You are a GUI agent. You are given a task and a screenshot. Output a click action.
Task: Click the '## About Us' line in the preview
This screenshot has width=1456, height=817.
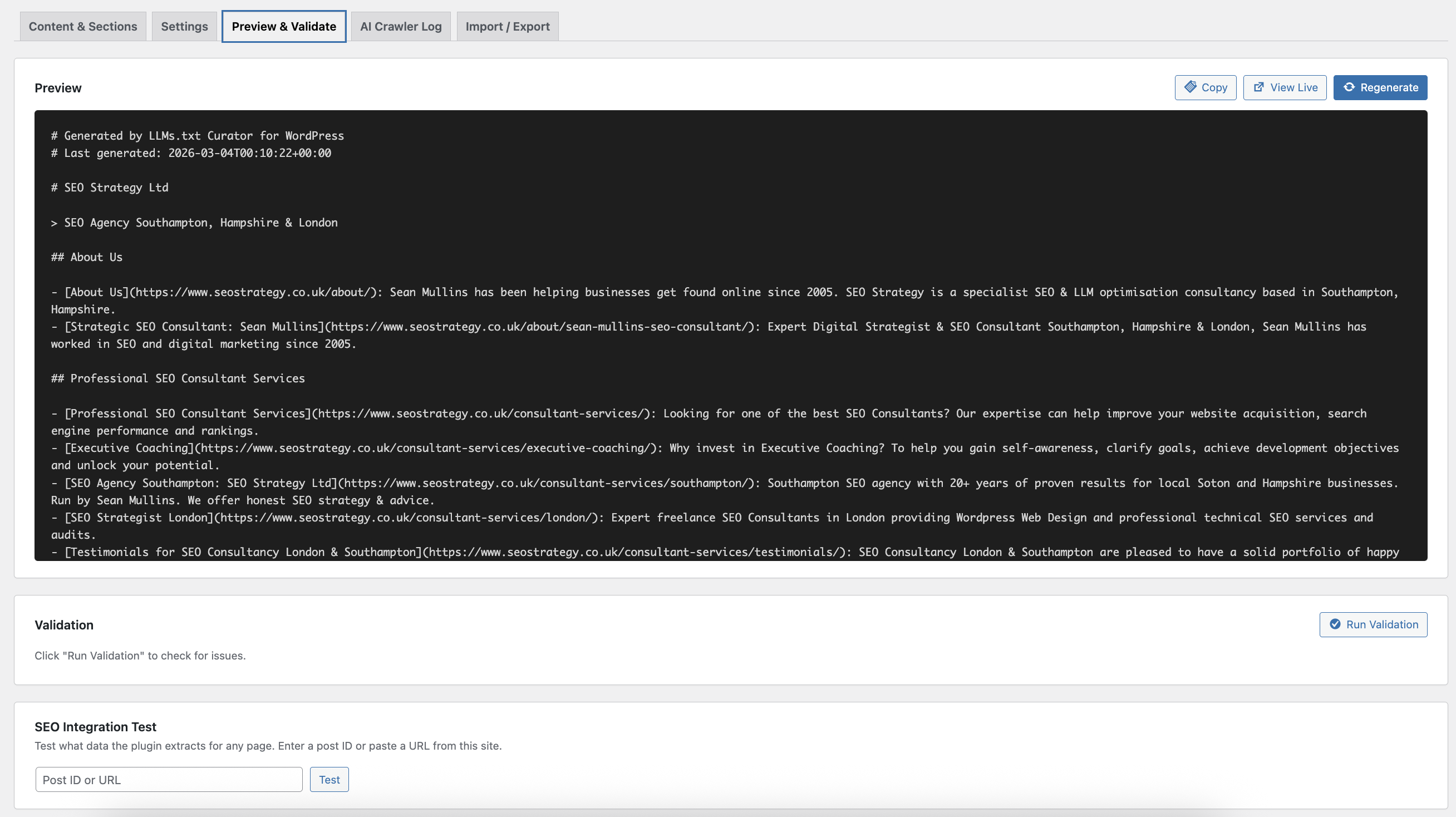87,258
